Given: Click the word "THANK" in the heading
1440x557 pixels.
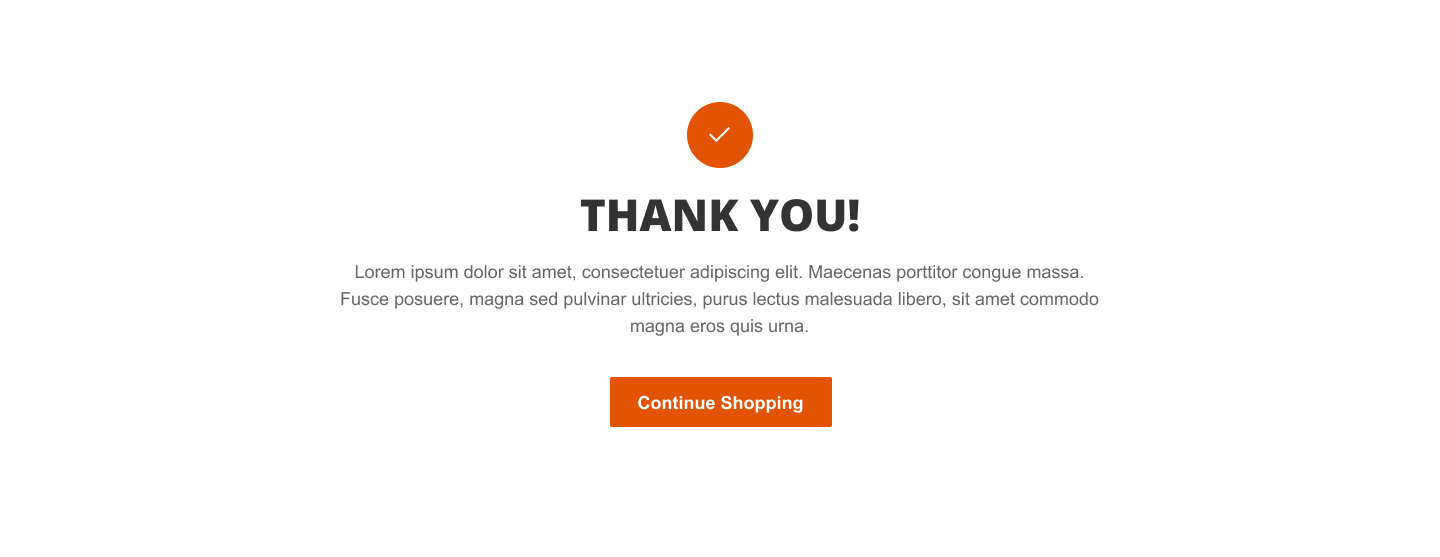Looking at the screenshot, I should [x=659, y=216].
